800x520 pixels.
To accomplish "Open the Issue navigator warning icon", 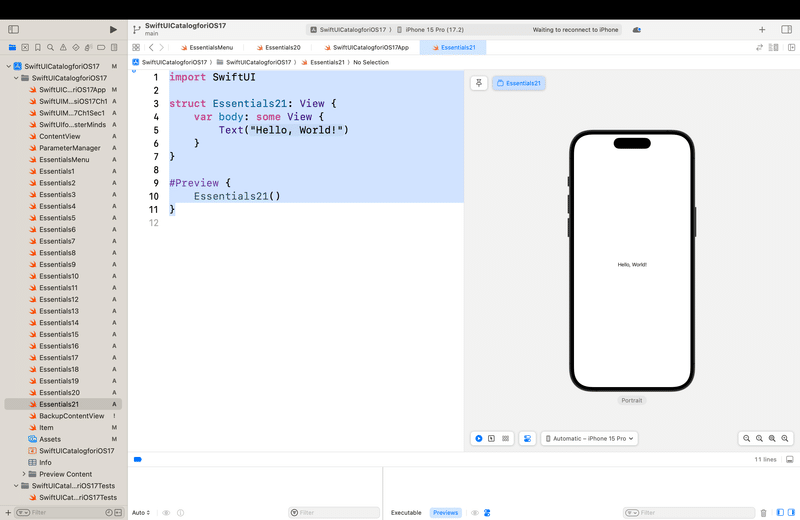I will point(63,47).
